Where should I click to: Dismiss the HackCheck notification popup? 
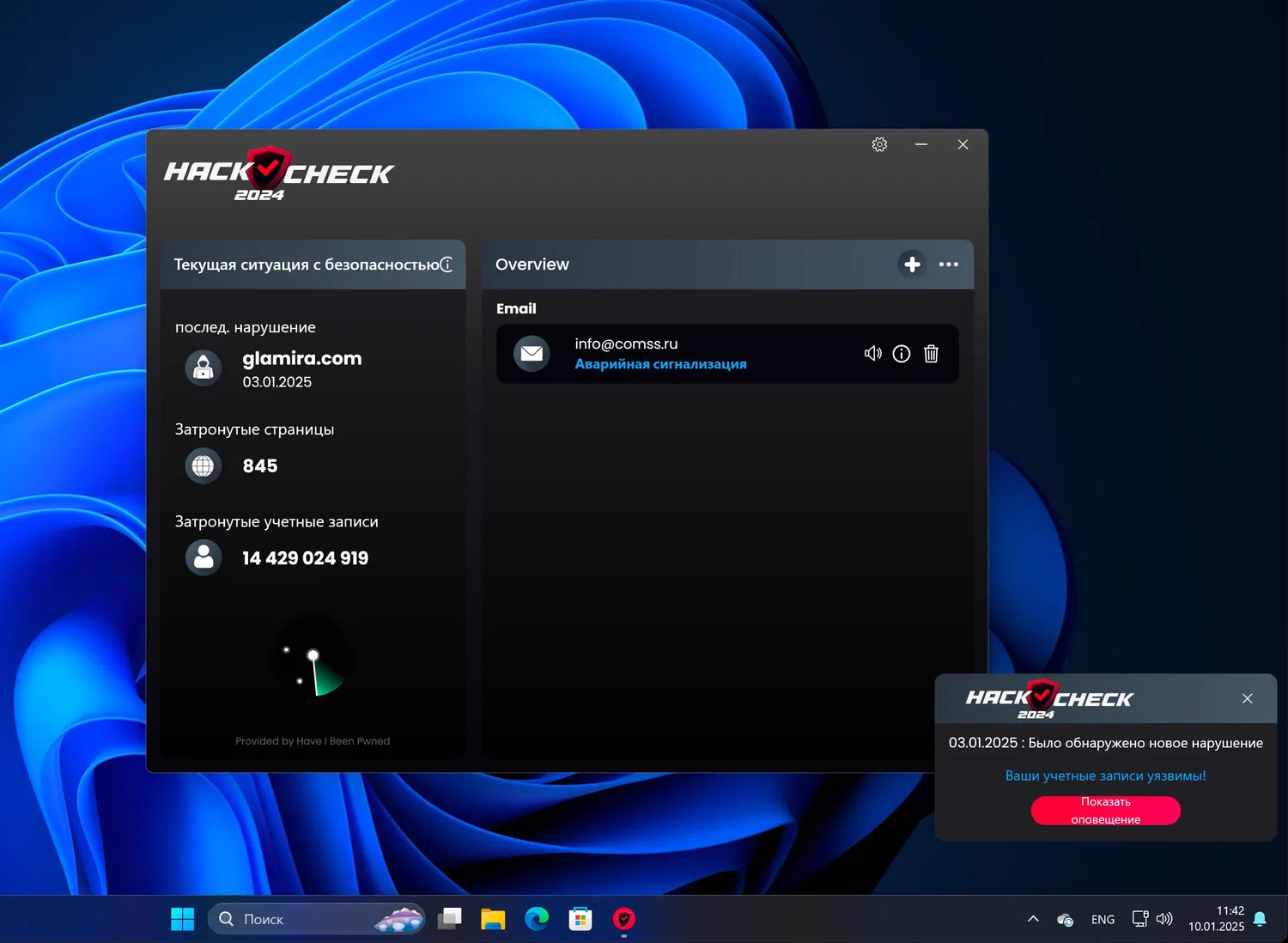click(x=1247, y=699)
